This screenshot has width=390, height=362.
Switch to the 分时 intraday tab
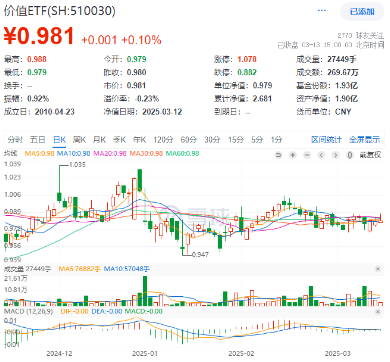(15, 140)
